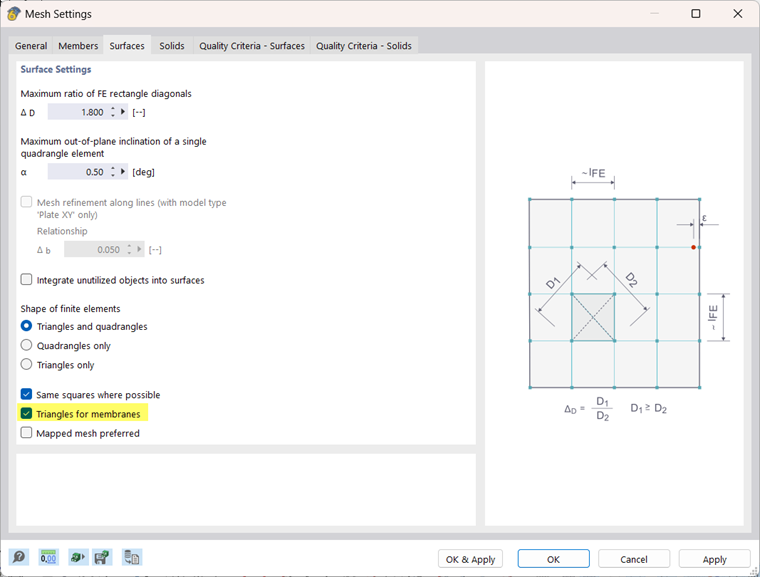The image size is (760, 577).
Task: Open the help speech-bubble icon
Action: point(19,557)
